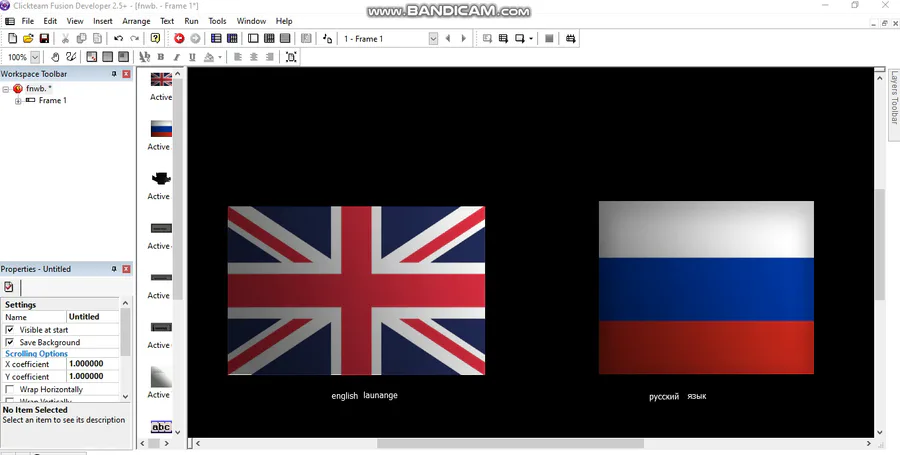Click the paint/draw tool next to hand
Viewport: 900px width, 455px height.
[71, 57]
